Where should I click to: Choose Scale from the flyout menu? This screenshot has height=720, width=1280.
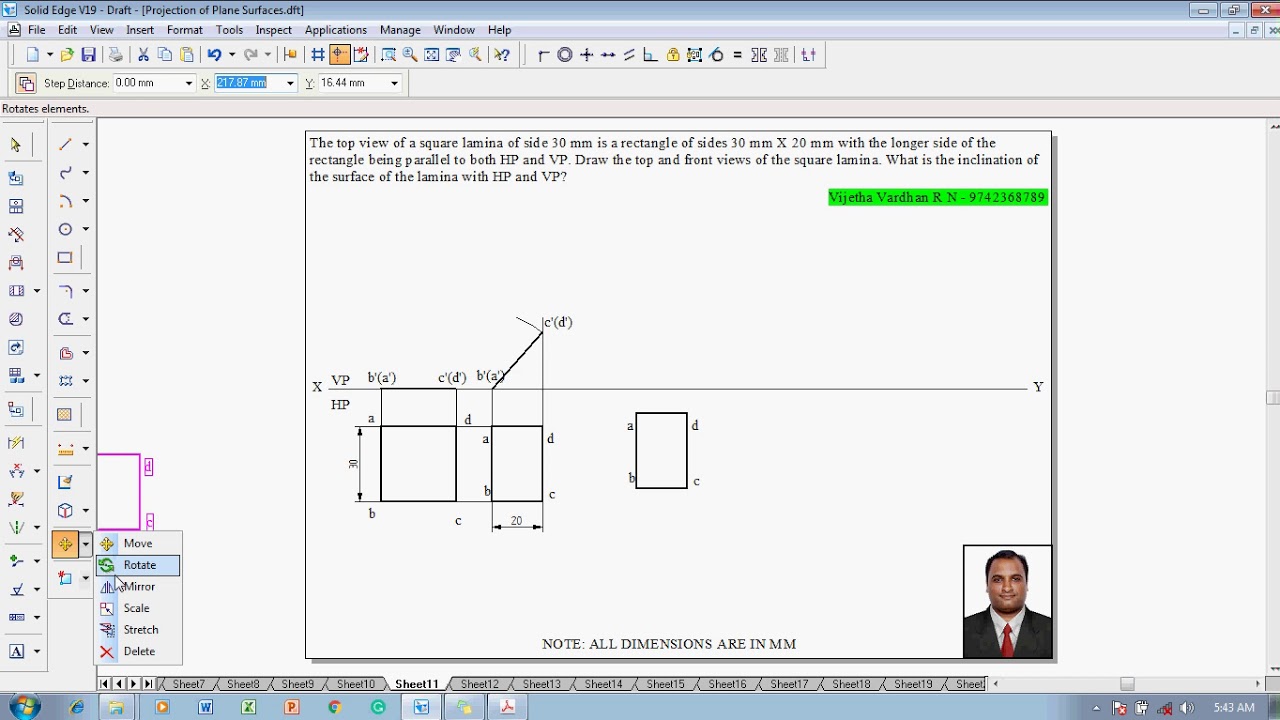click(x=138, y=608)
